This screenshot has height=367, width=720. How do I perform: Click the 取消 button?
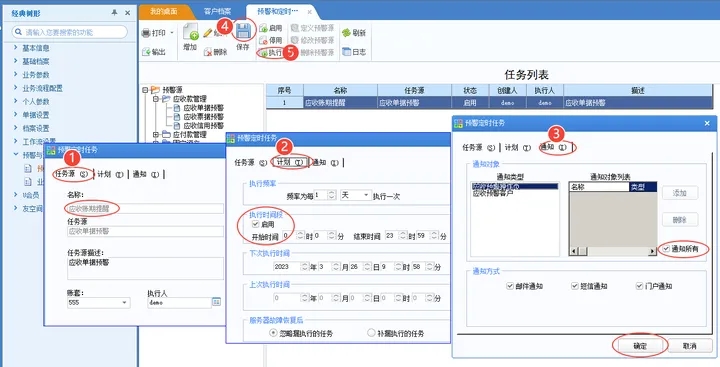(x=690, y=346)
